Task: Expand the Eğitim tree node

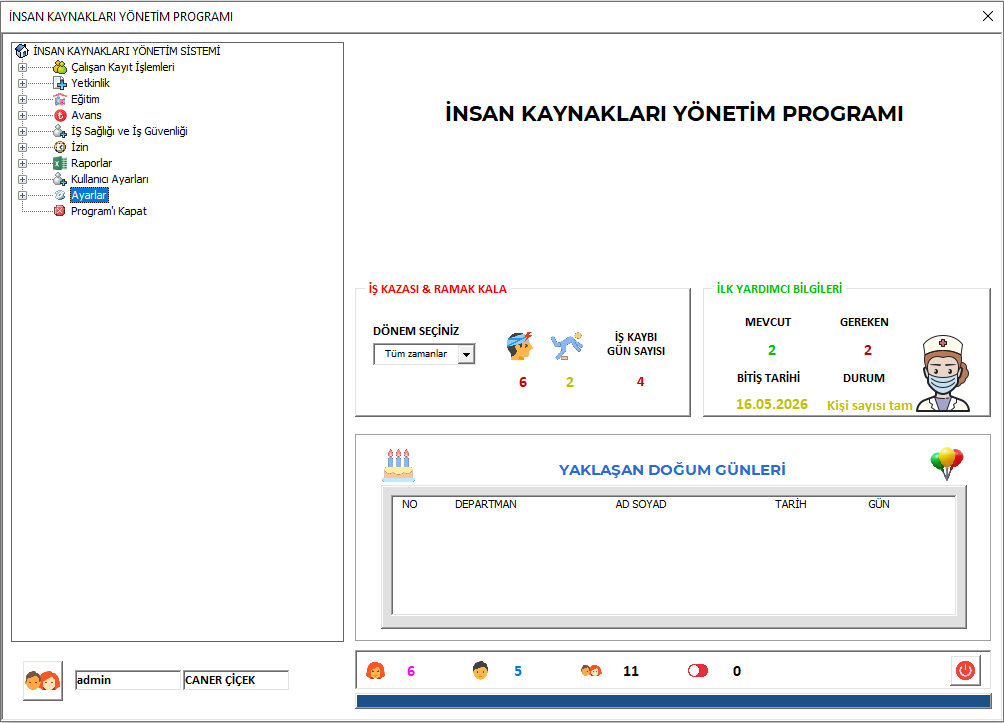Action: point(22,99)
